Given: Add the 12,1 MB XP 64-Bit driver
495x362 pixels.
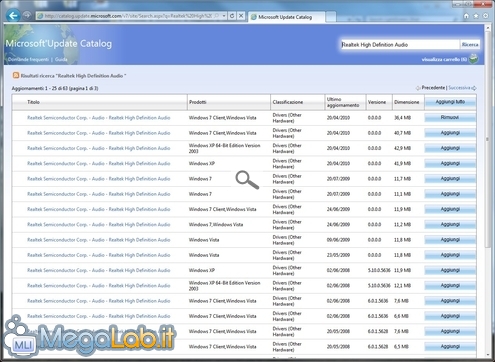Looking at the screenshot, I should [450, 285].
